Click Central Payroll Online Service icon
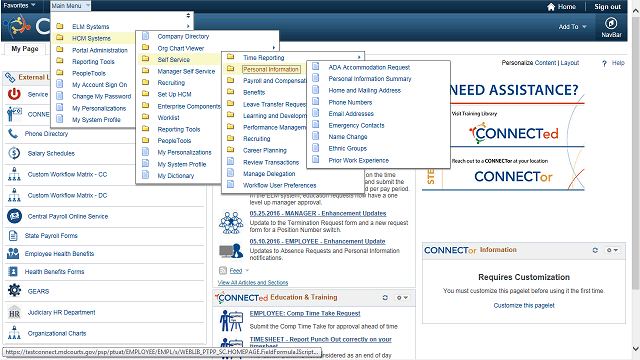 [14, 216]
